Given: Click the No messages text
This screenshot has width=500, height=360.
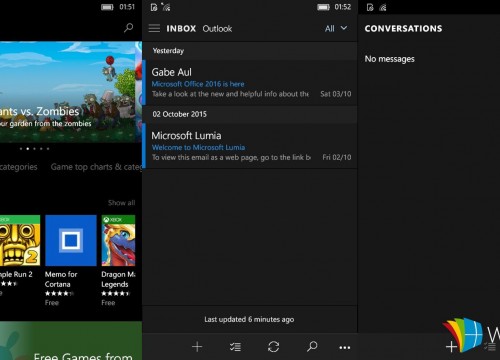Looking at the screenshot, I should [x=390, y=59].
